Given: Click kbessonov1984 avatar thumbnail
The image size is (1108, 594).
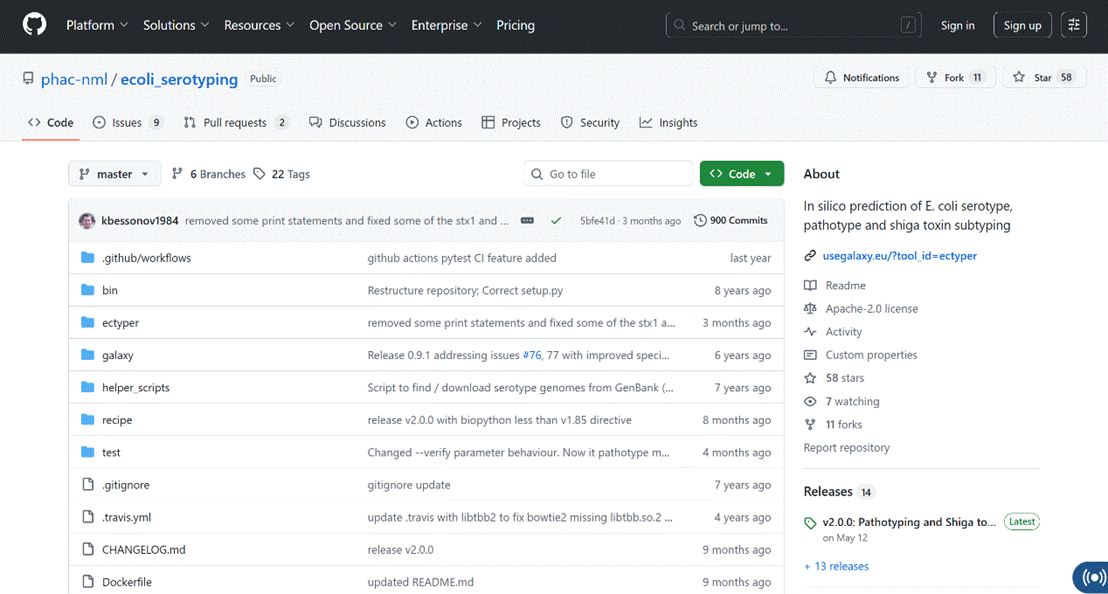Looking at the screenshot, I should 87,220.
